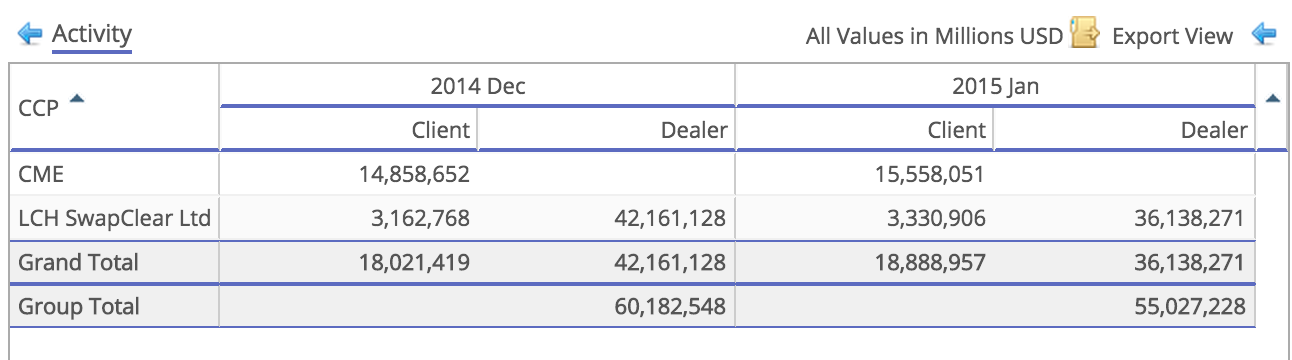Click the CME value 14,858,652

coord(415,174)
